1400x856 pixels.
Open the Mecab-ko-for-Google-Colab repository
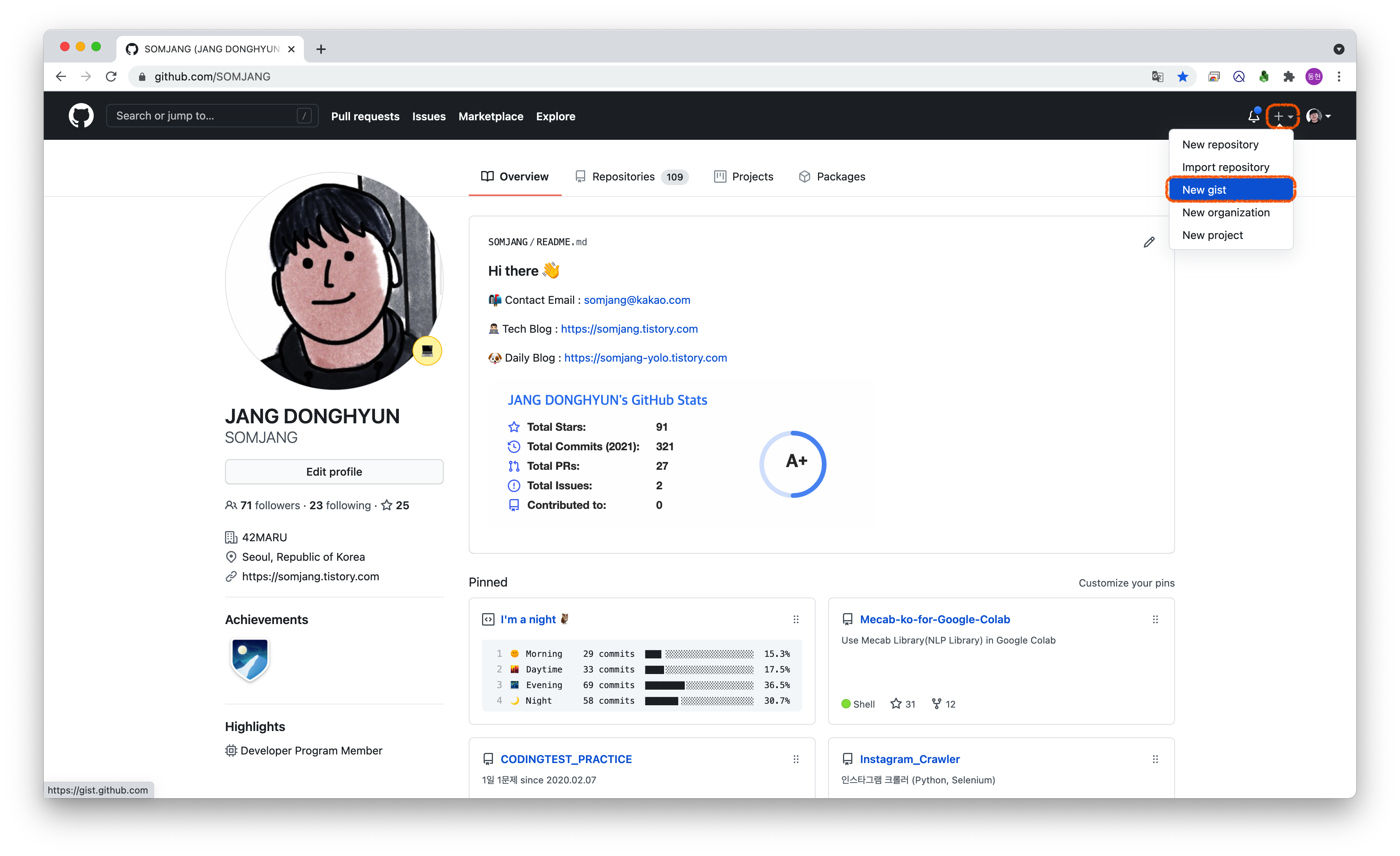click(x=935, y=619)
